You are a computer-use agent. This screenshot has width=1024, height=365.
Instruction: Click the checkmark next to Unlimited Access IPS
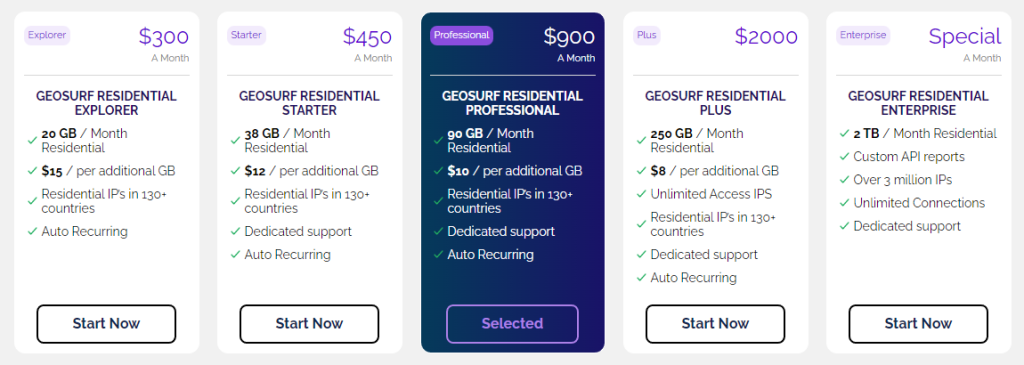pyautogui.click(x=641, y=195)
